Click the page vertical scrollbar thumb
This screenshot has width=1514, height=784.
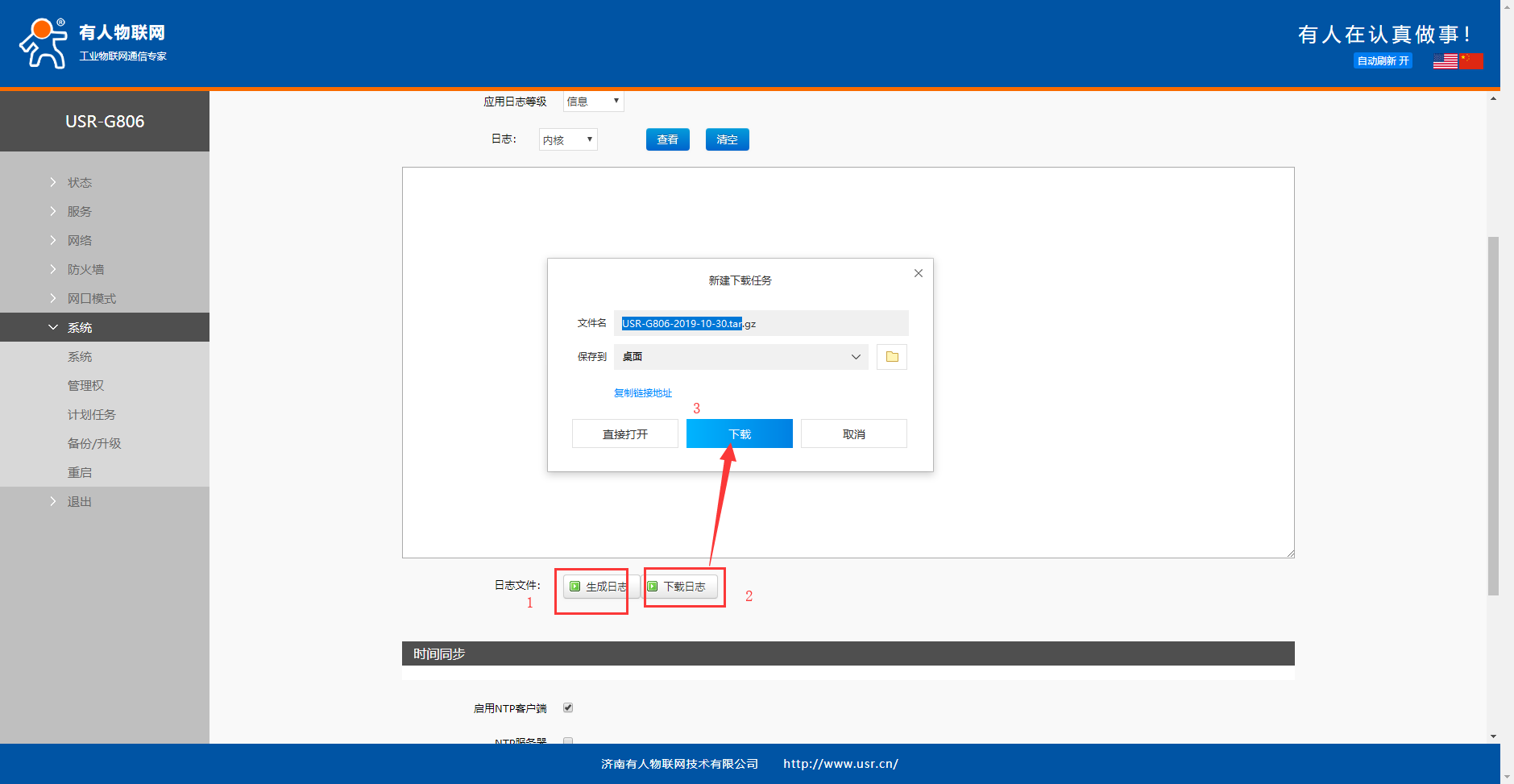tap(1493, 415)
